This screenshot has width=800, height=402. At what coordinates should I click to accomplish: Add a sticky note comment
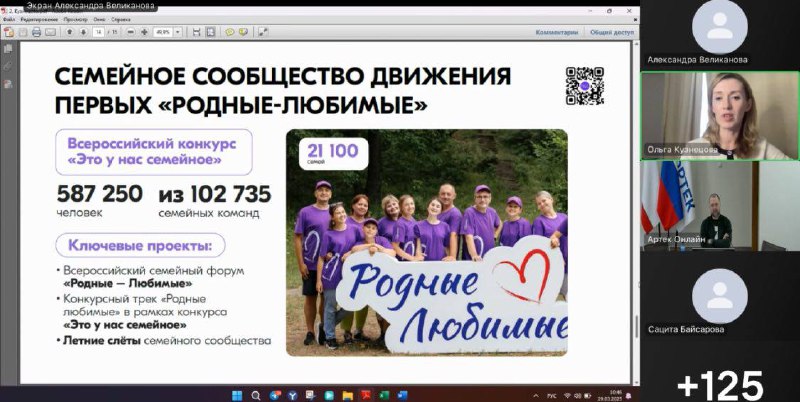230,32
